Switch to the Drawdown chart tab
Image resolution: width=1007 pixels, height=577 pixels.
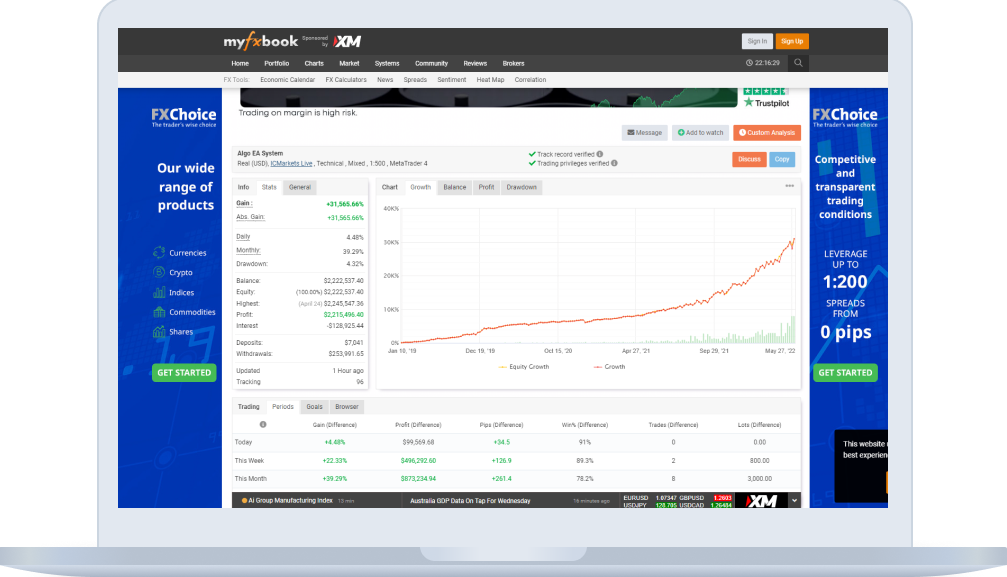click(521, 187)
